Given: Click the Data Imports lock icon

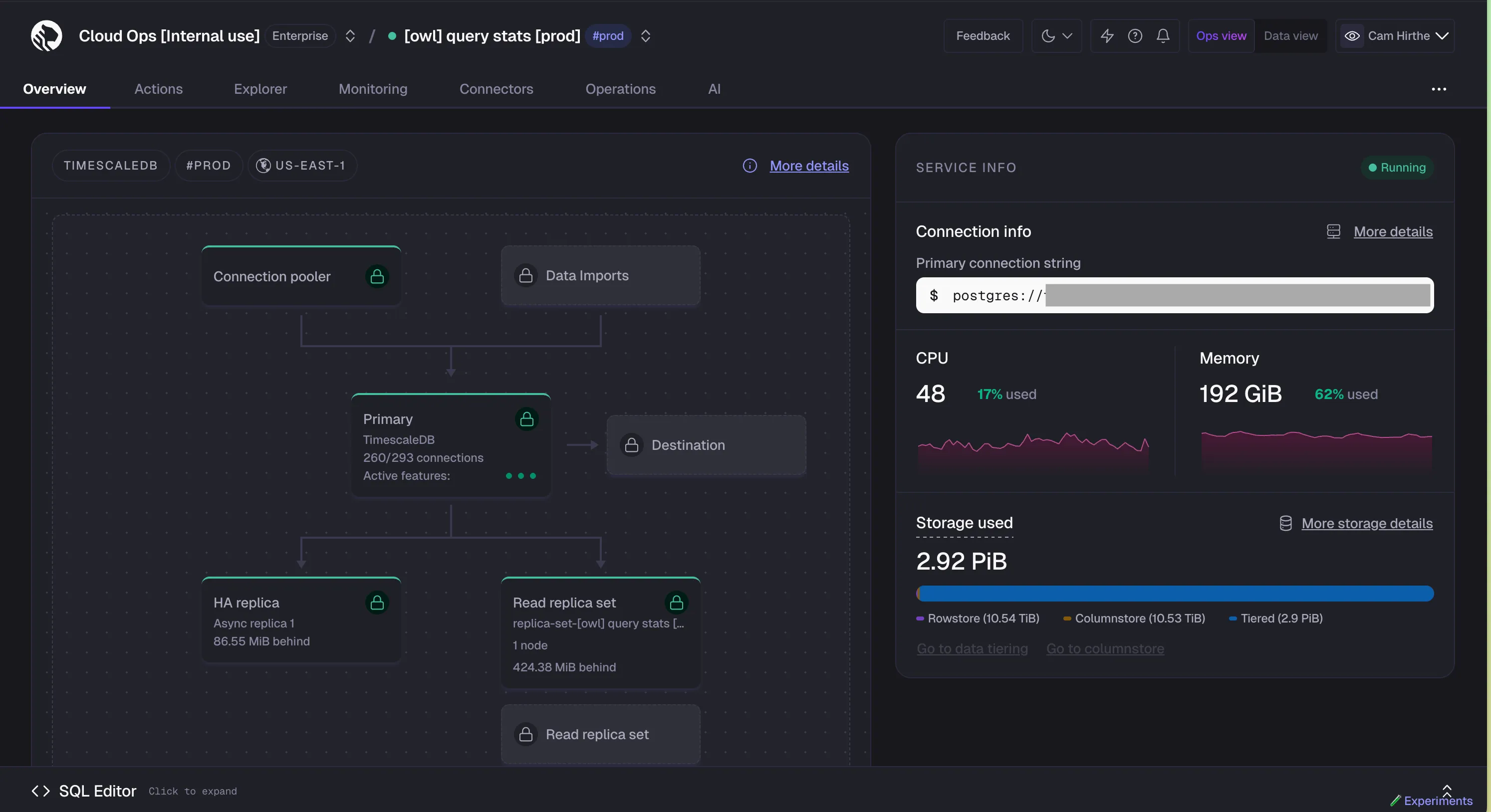Looking at the screenshot, I should (x=525, y=275).
